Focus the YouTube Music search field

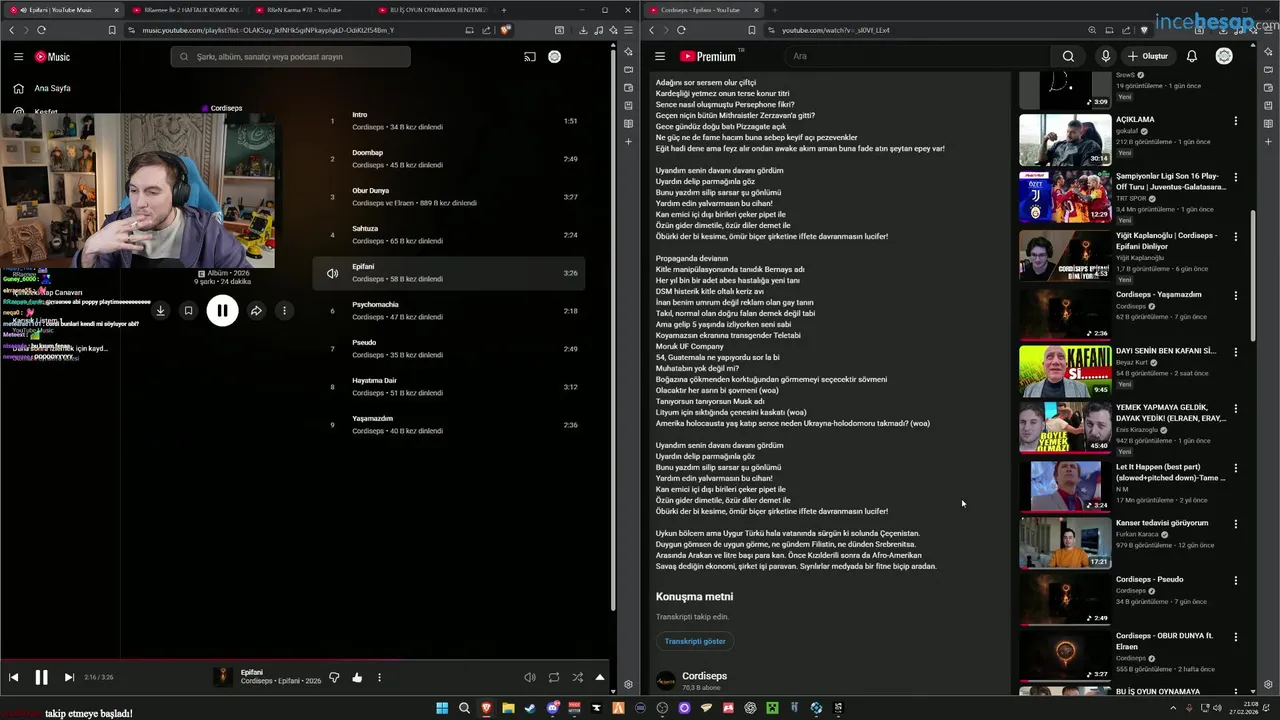coord(290,57)
